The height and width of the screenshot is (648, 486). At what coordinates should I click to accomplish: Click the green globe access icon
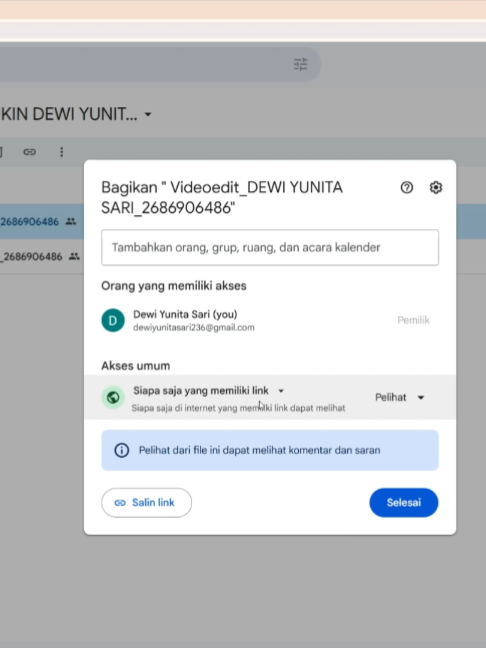[113, 397]
